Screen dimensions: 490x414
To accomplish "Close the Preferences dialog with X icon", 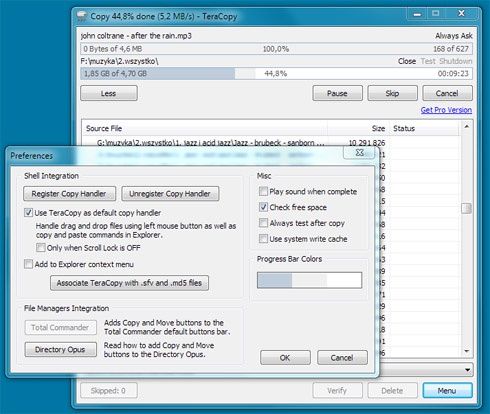I will 359,153.
